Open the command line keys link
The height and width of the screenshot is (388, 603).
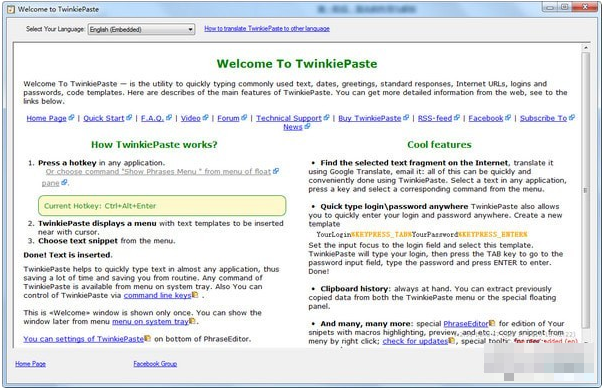pos(157,295)
